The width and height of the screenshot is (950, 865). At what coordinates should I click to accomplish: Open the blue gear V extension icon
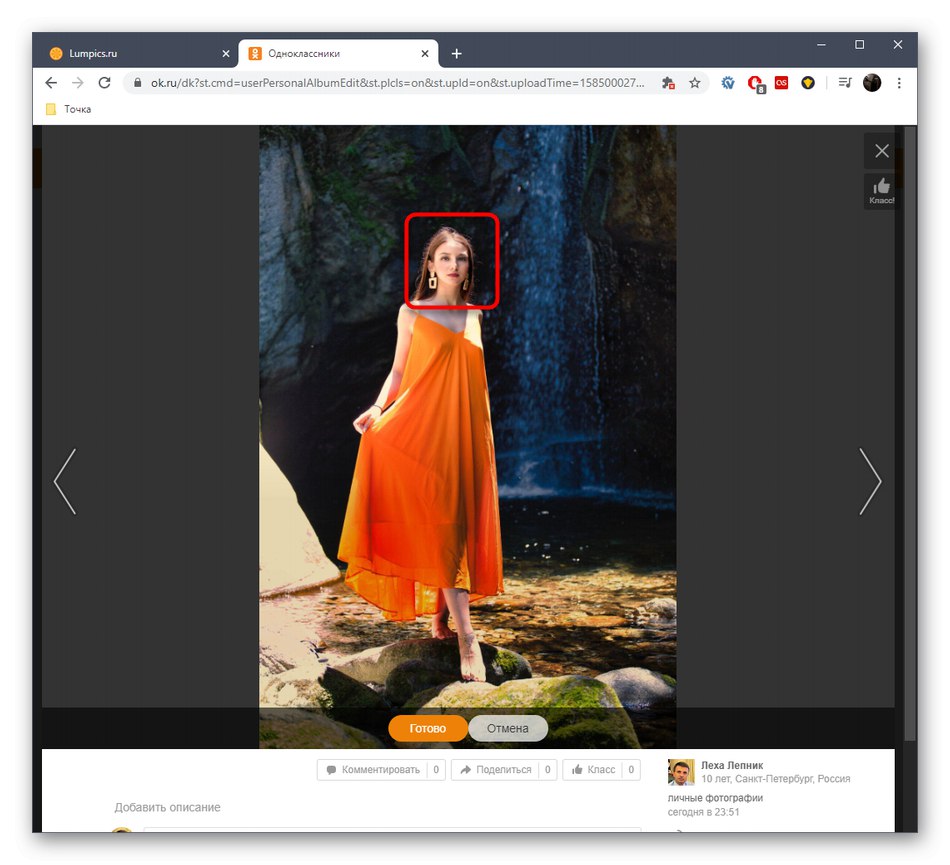(x=729, y=83)
